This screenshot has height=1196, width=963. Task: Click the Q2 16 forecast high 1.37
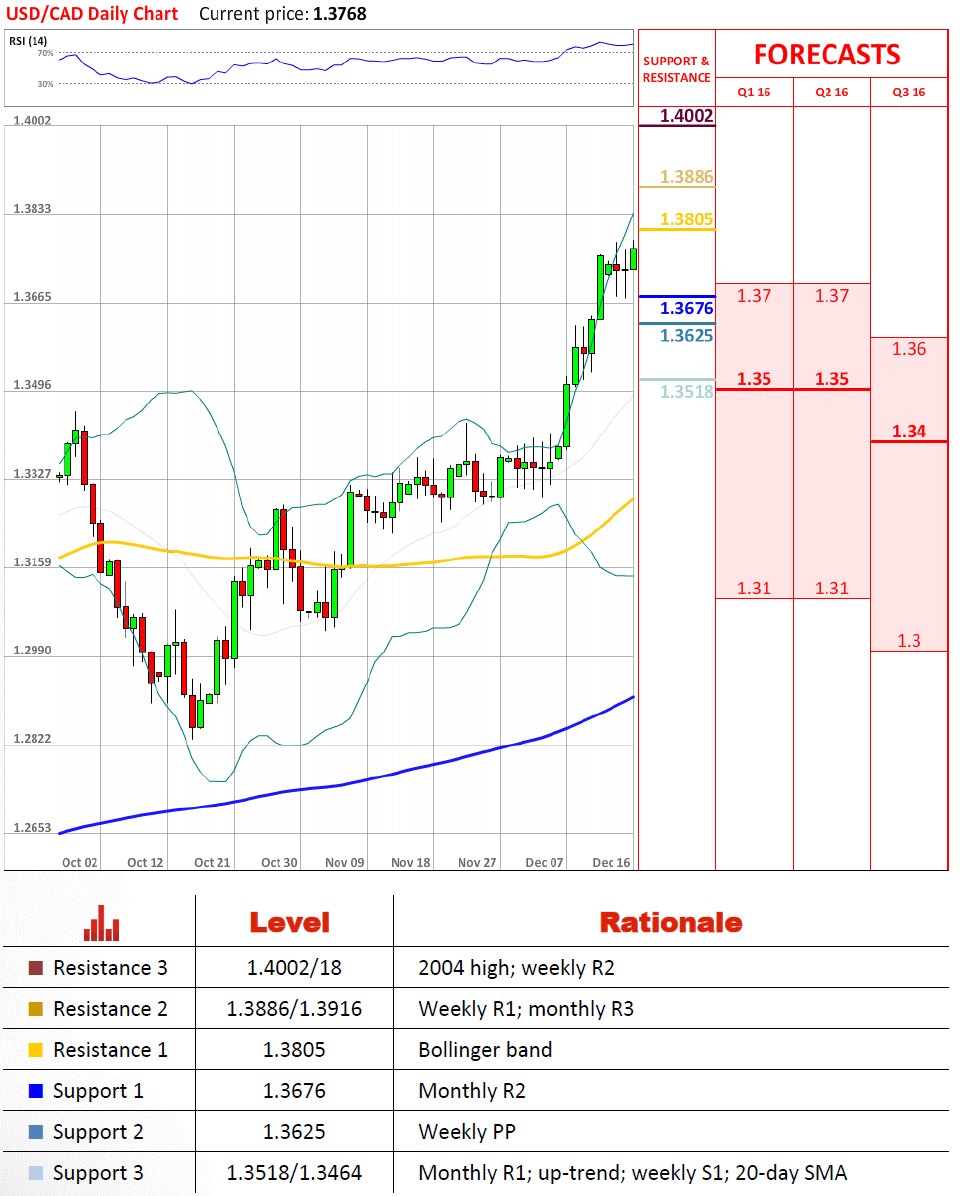832,296
